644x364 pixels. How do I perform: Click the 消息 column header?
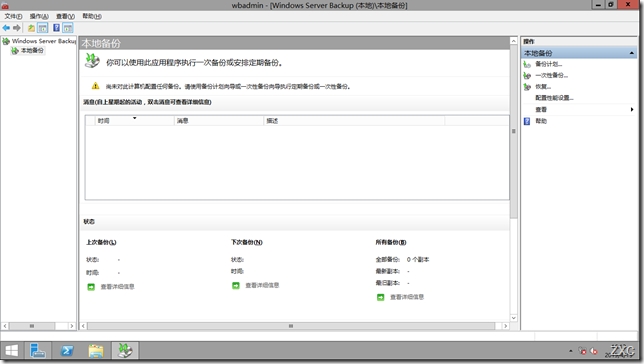(x=218, y=120)
